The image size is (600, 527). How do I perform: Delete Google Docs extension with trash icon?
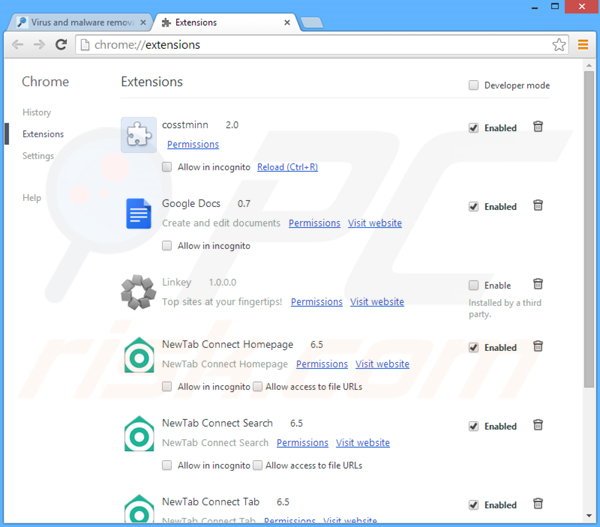pyautogui.click(x=538, y=206)
